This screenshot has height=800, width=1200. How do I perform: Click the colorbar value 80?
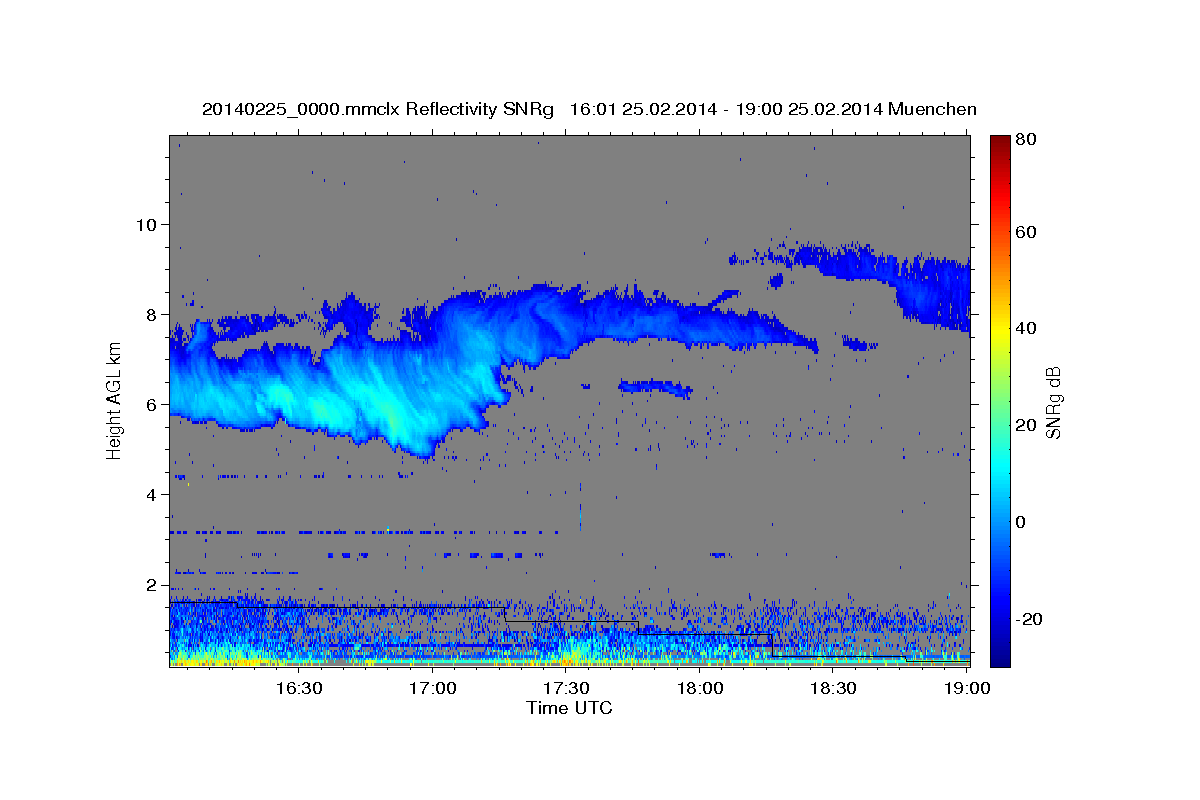[1025, 140]
